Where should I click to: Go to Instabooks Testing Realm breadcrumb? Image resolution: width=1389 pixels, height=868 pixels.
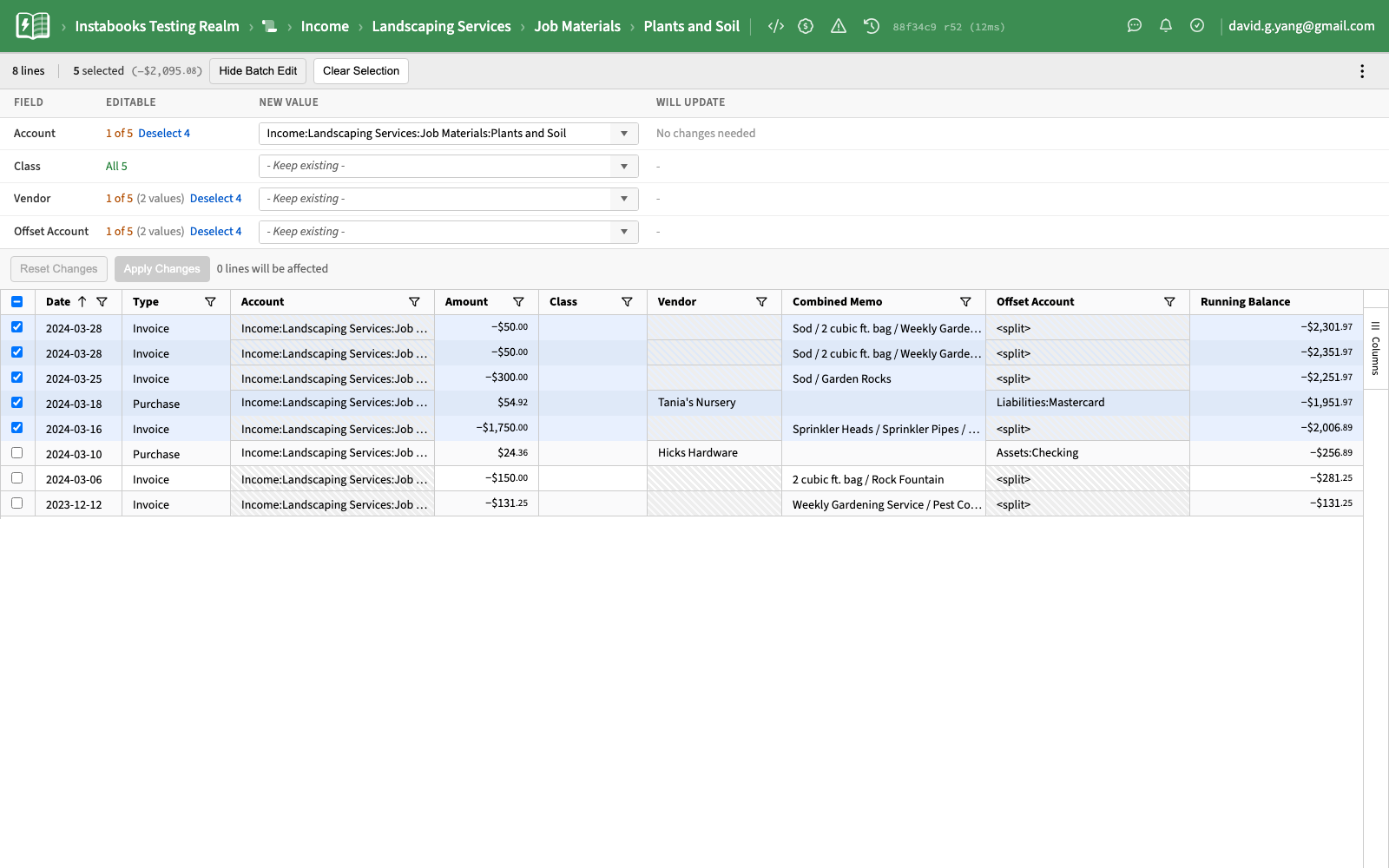[157, 27]
